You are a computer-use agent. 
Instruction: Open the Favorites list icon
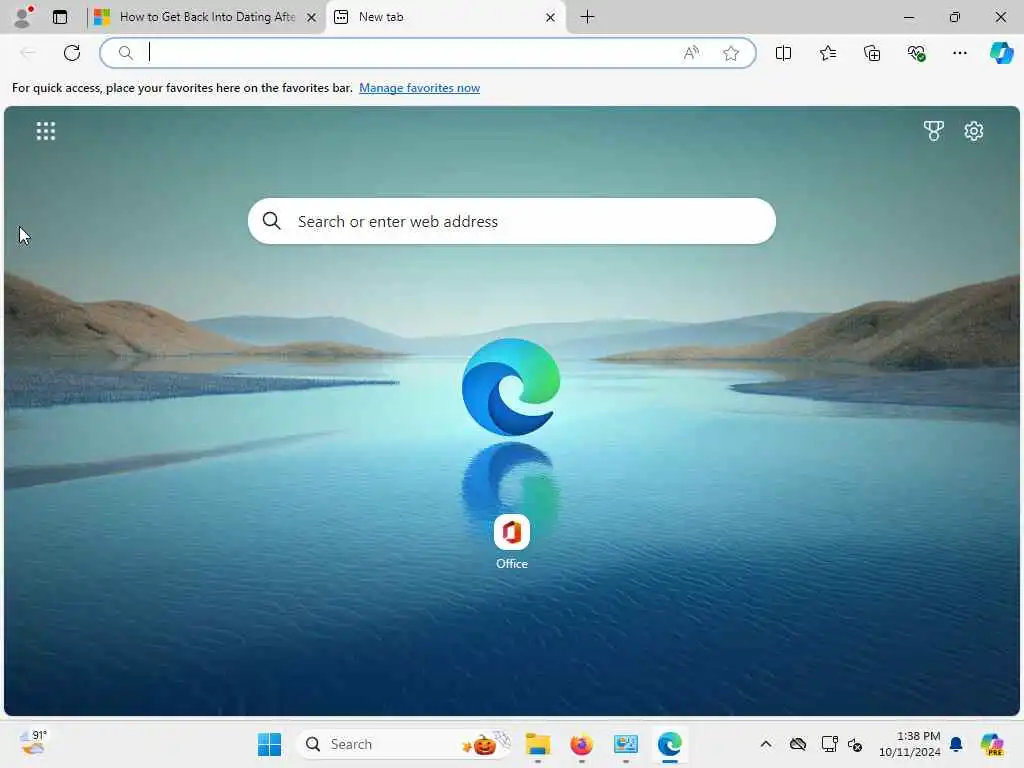click(827, 53)
